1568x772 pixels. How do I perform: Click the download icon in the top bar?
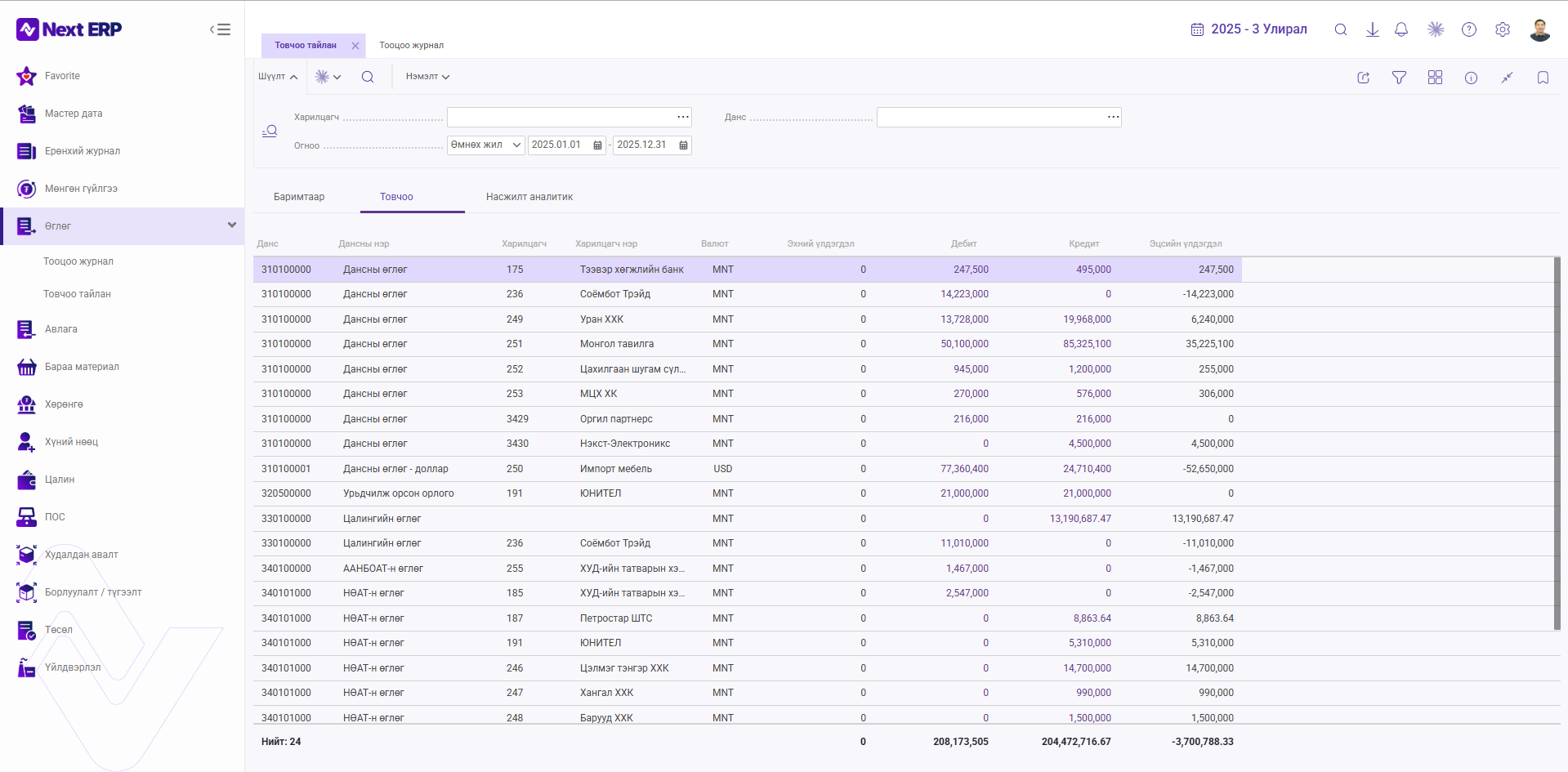click(x=1373, y=29)
